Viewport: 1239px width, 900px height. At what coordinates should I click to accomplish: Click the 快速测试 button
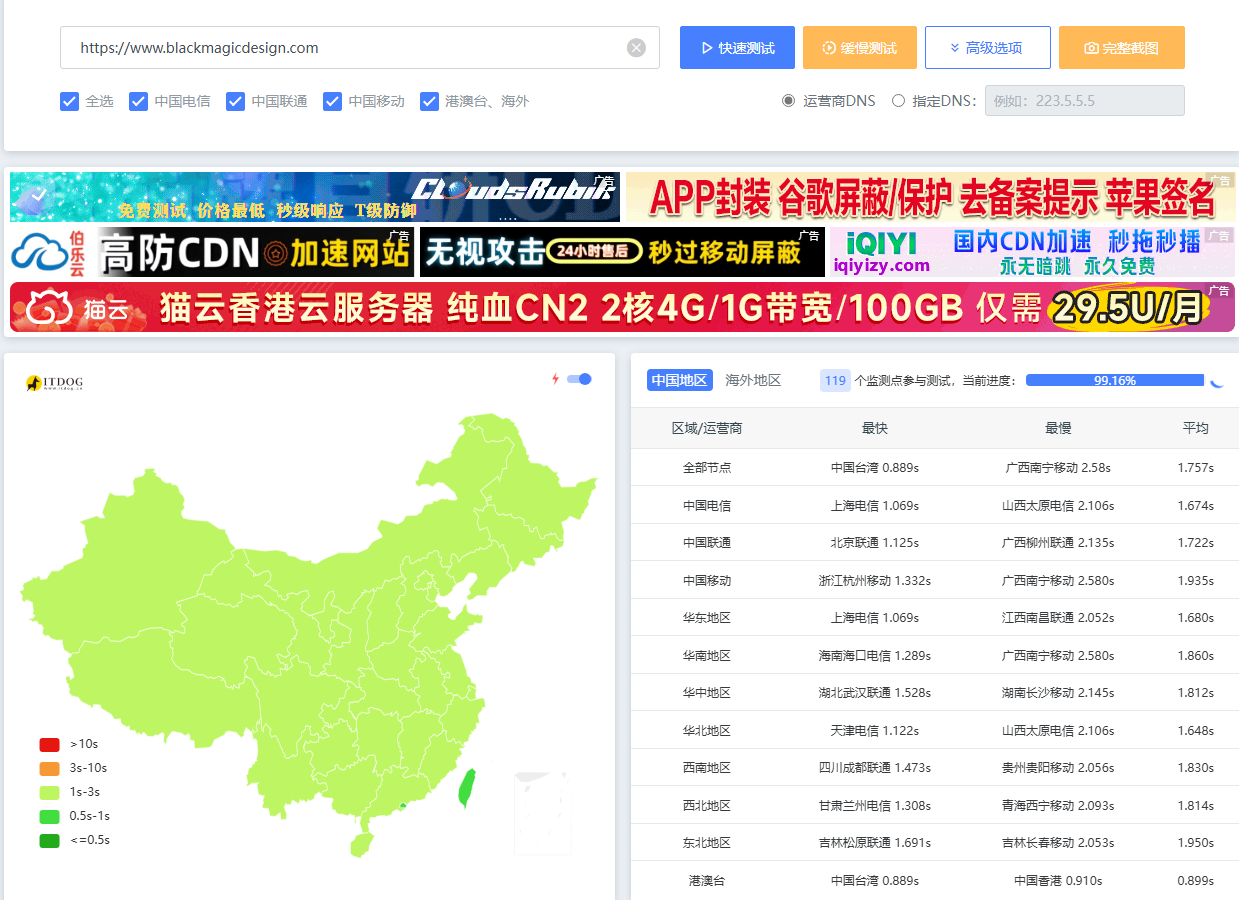tap(737, 48)
